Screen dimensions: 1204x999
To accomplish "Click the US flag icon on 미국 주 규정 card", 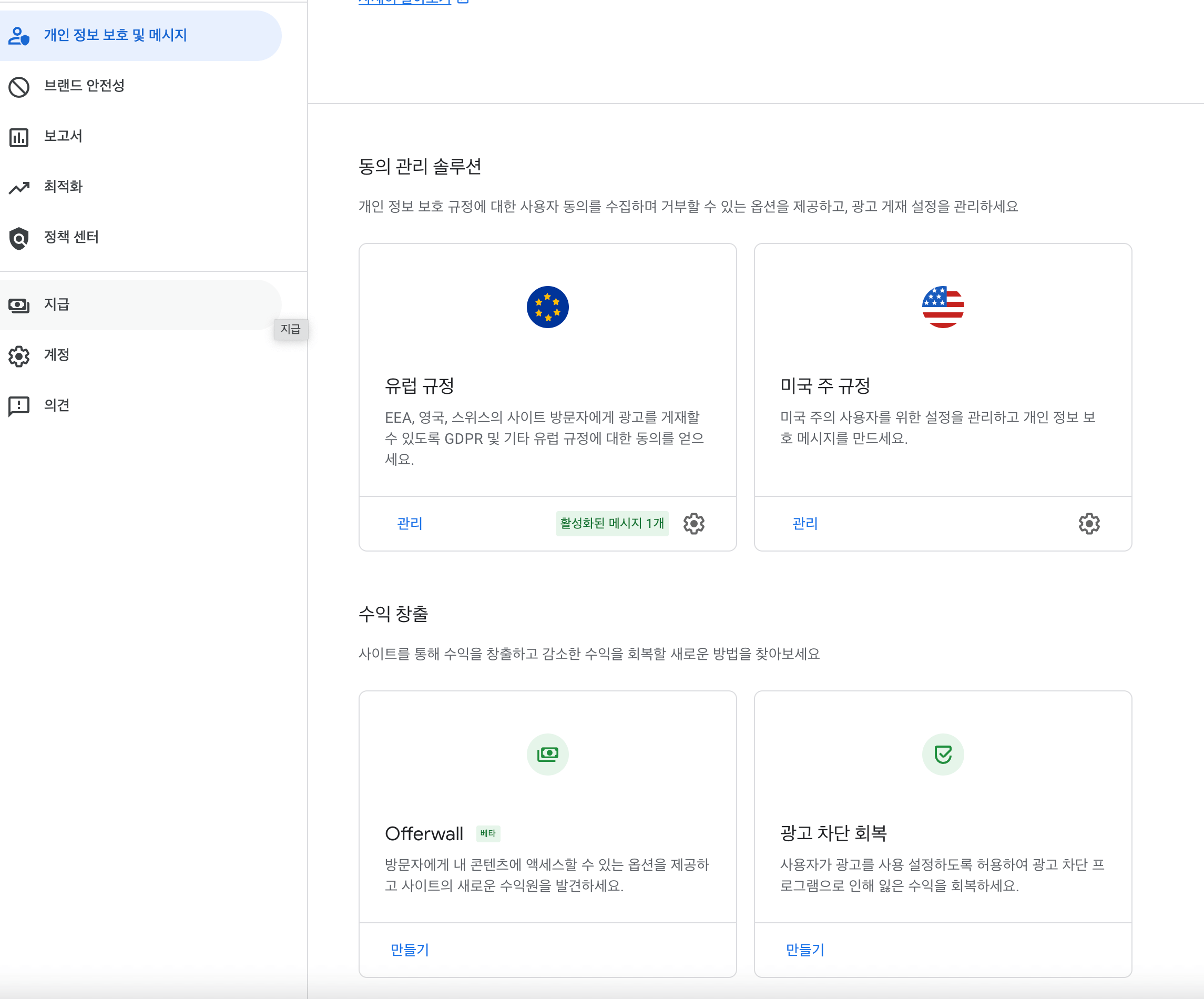I will (x=943, y=307).
